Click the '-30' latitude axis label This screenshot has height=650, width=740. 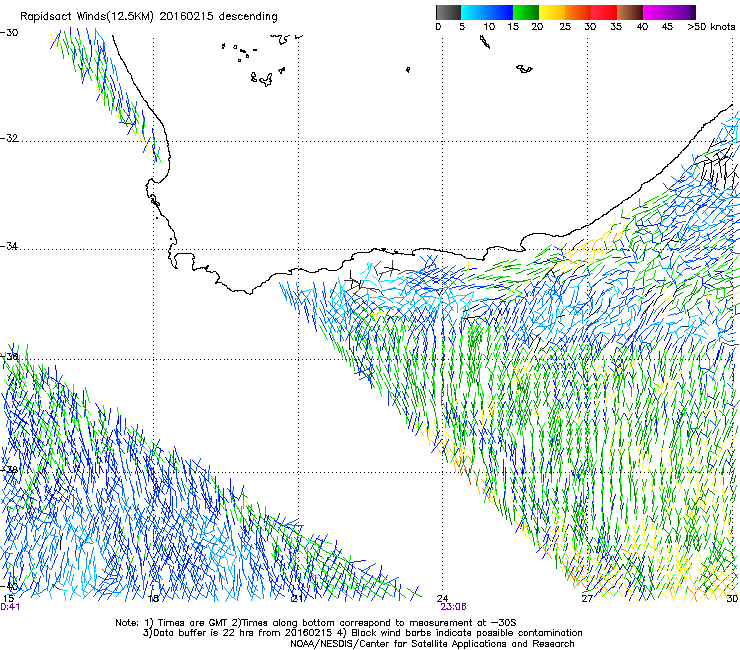click(x=9, y=33)
